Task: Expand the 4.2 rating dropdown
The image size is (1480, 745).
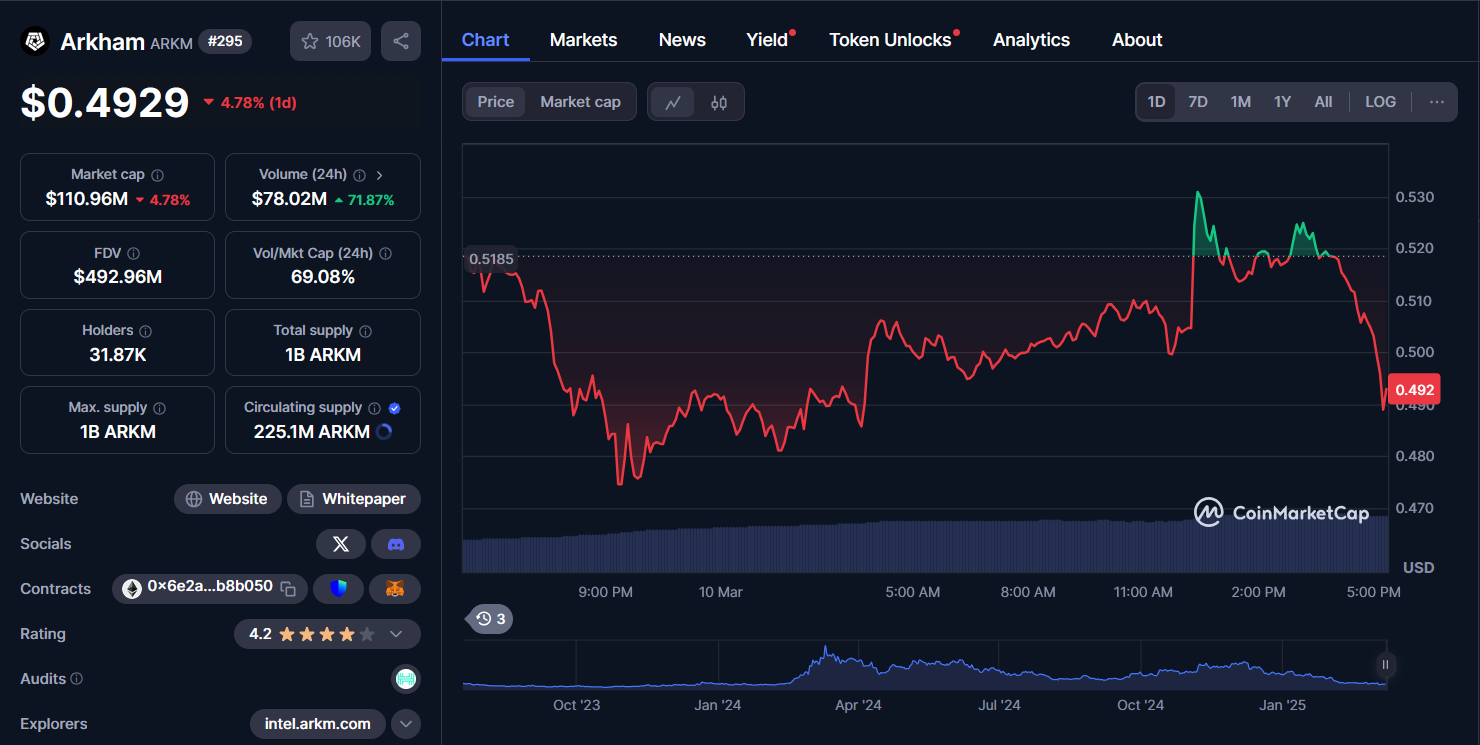Action: point(396,634)
